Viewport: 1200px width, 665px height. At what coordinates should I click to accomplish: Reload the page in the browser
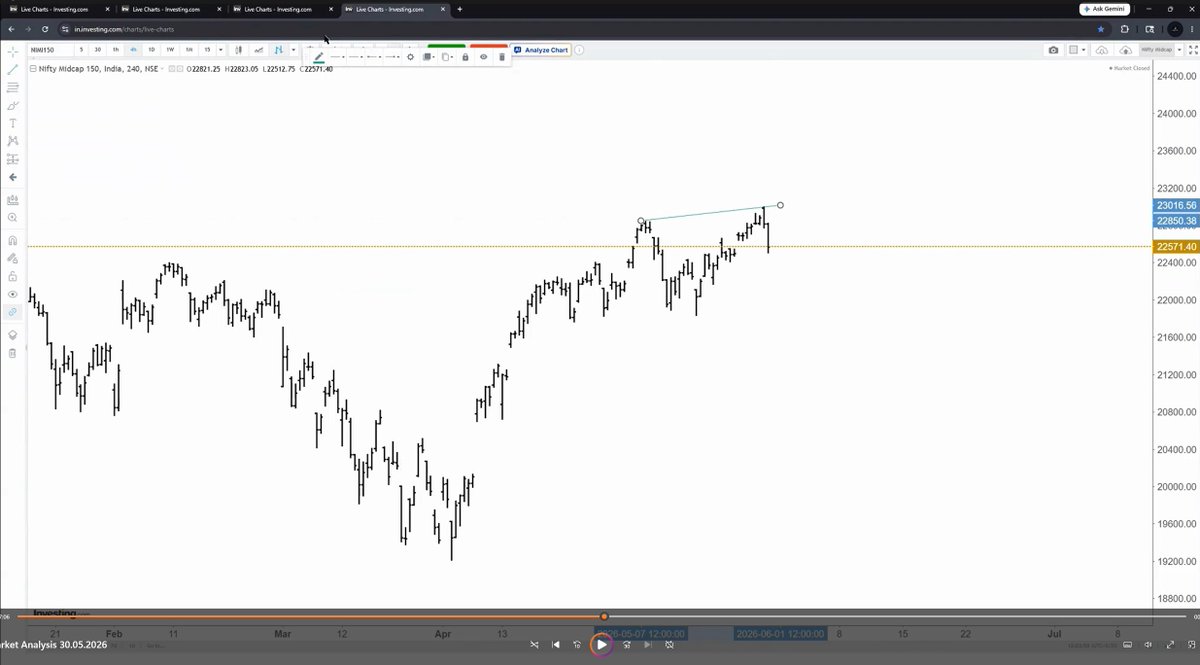pos(44,29)
